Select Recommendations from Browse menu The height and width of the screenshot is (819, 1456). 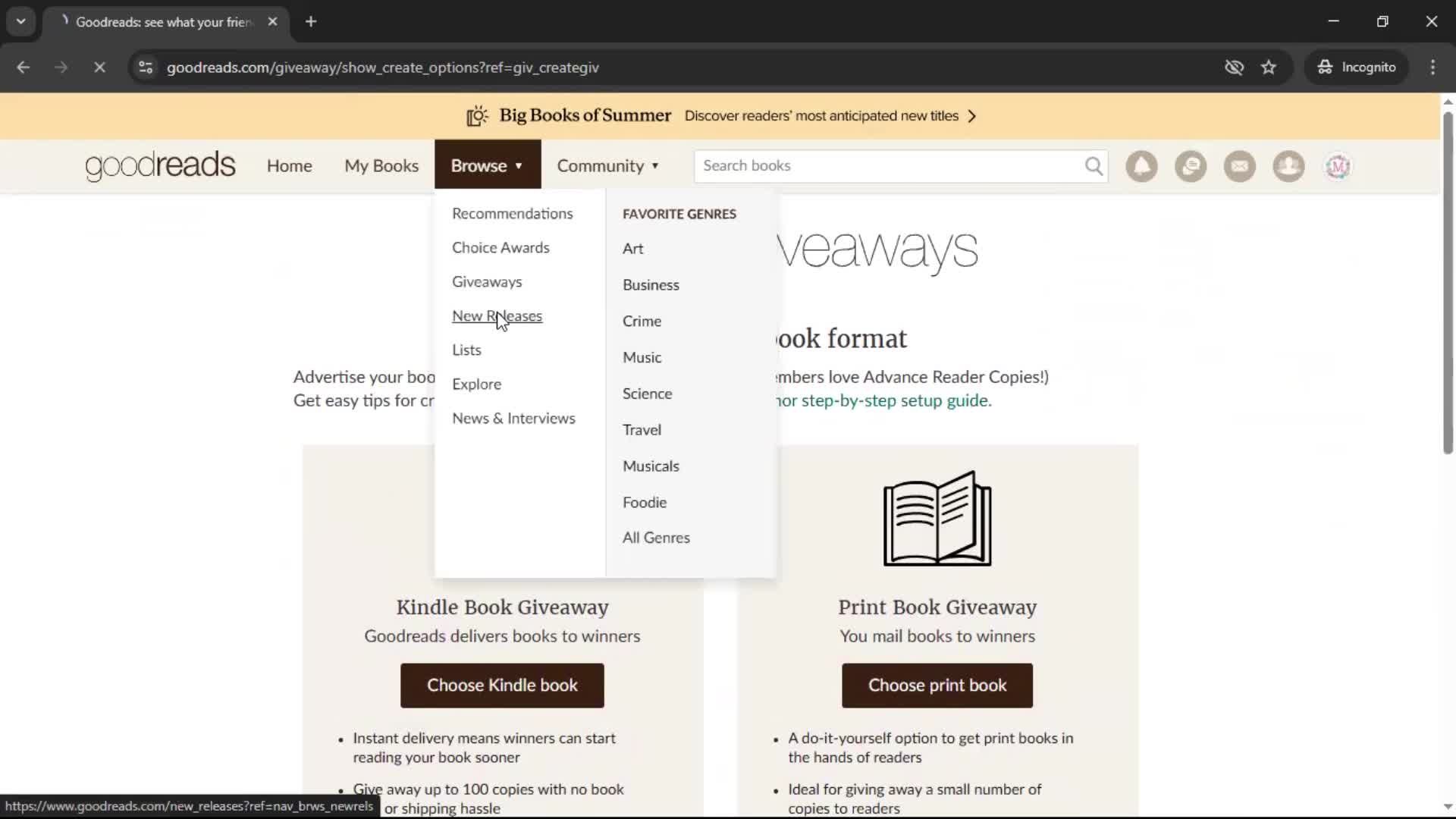click(x=513, y=214)
